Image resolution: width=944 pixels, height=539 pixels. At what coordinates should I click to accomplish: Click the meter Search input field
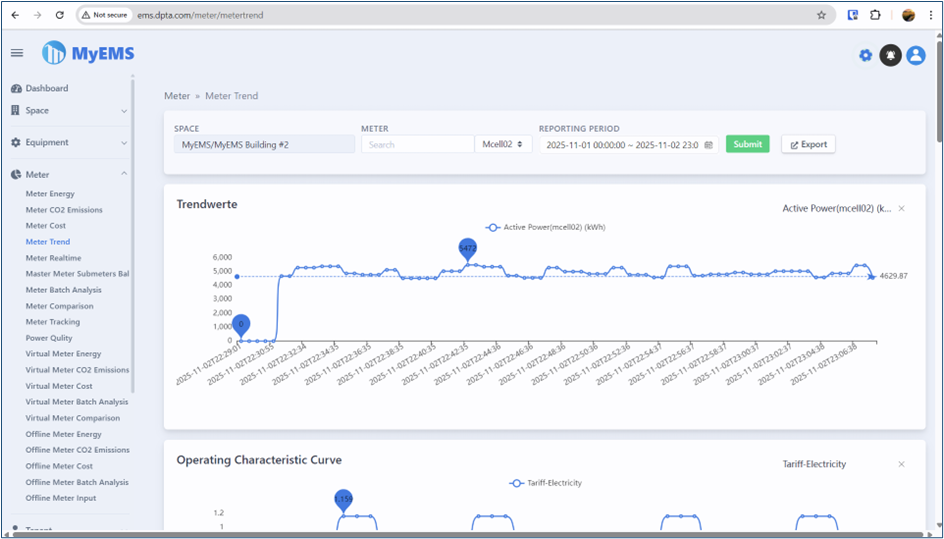[x=417, y=144]
